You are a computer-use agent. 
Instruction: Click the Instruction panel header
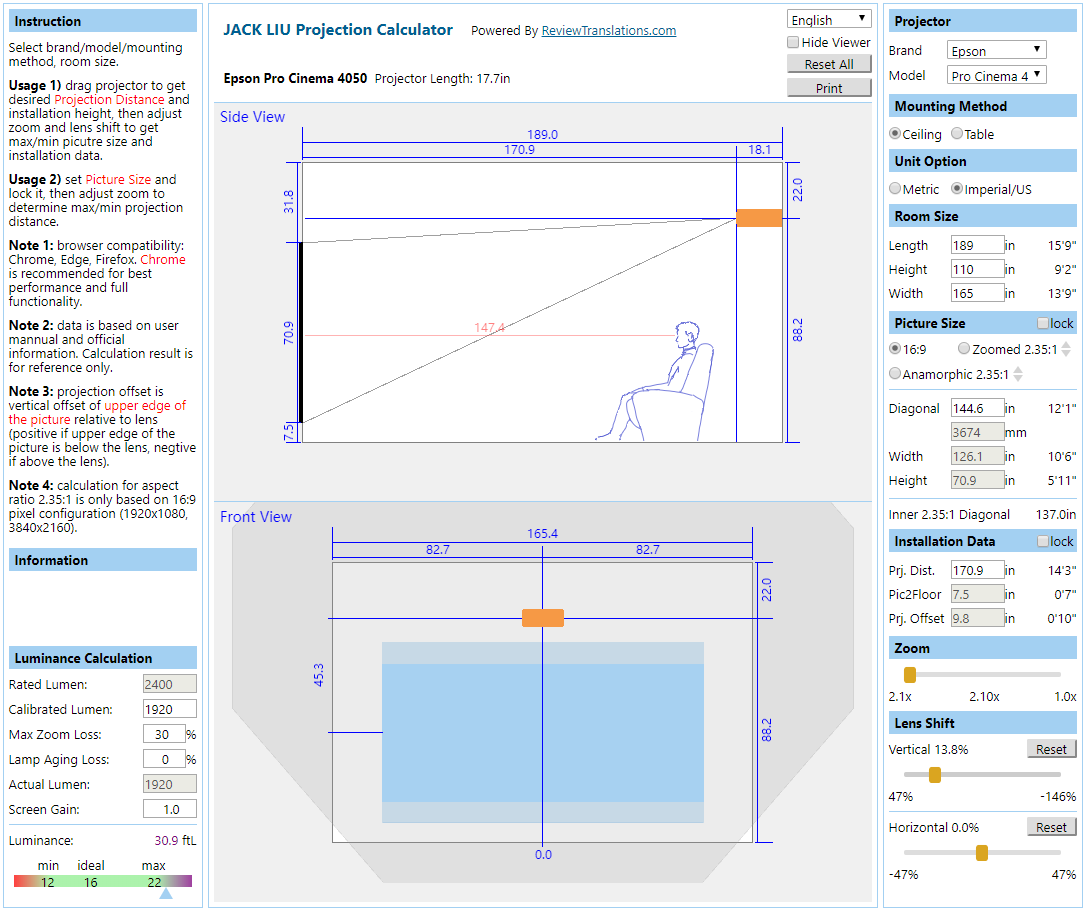coord(103,21)
